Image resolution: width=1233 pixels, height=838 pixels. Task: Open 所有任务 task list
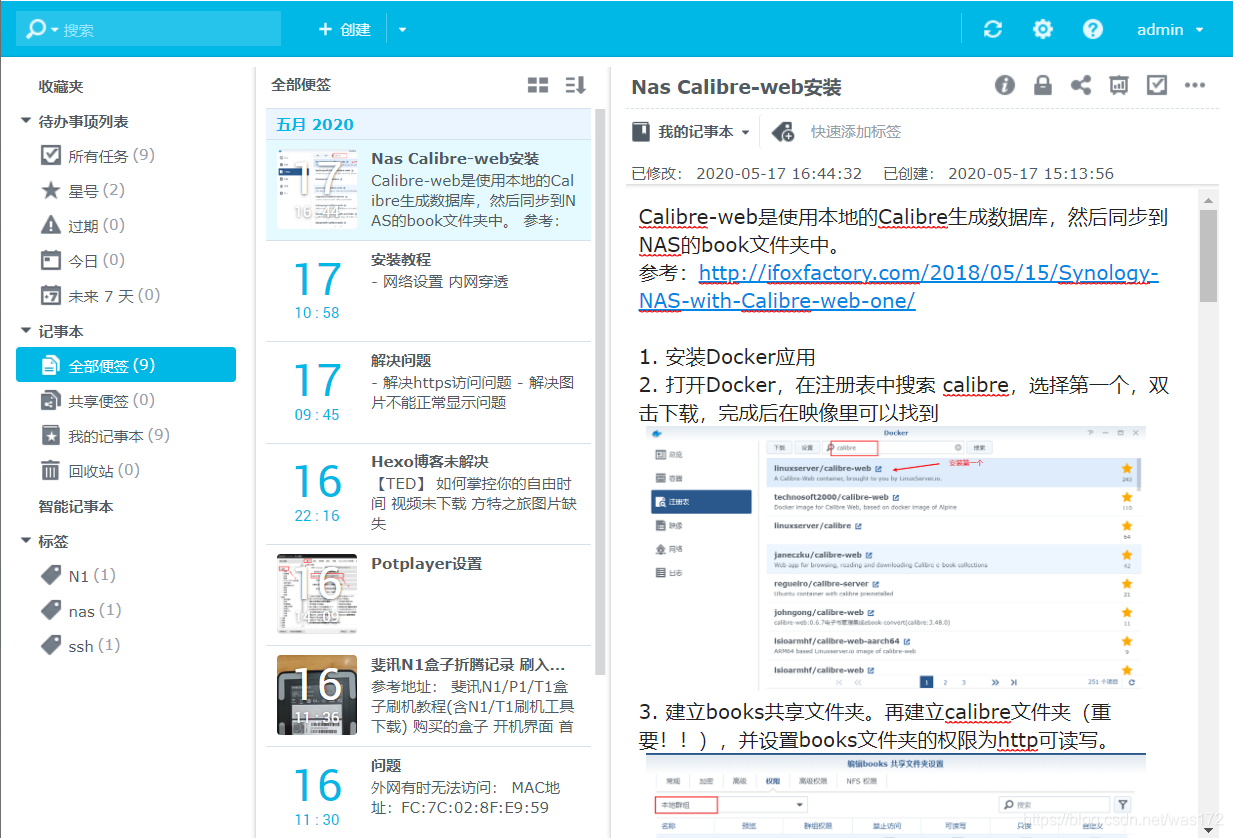98,156
